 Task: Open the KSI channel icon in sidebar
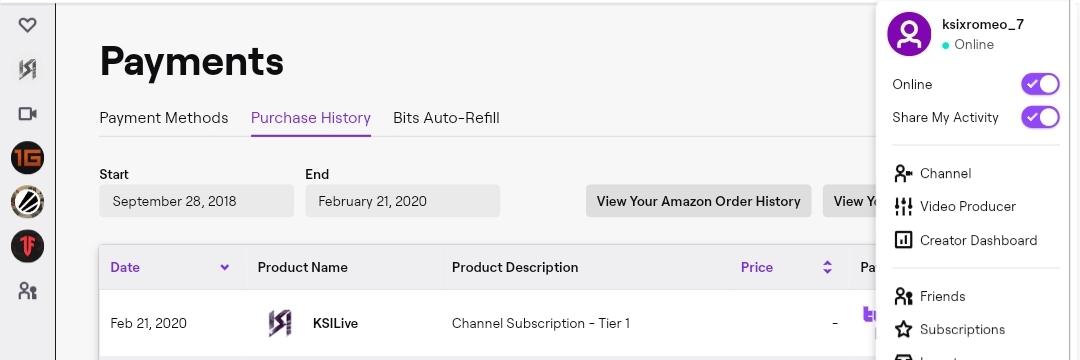tap(28, 69)
